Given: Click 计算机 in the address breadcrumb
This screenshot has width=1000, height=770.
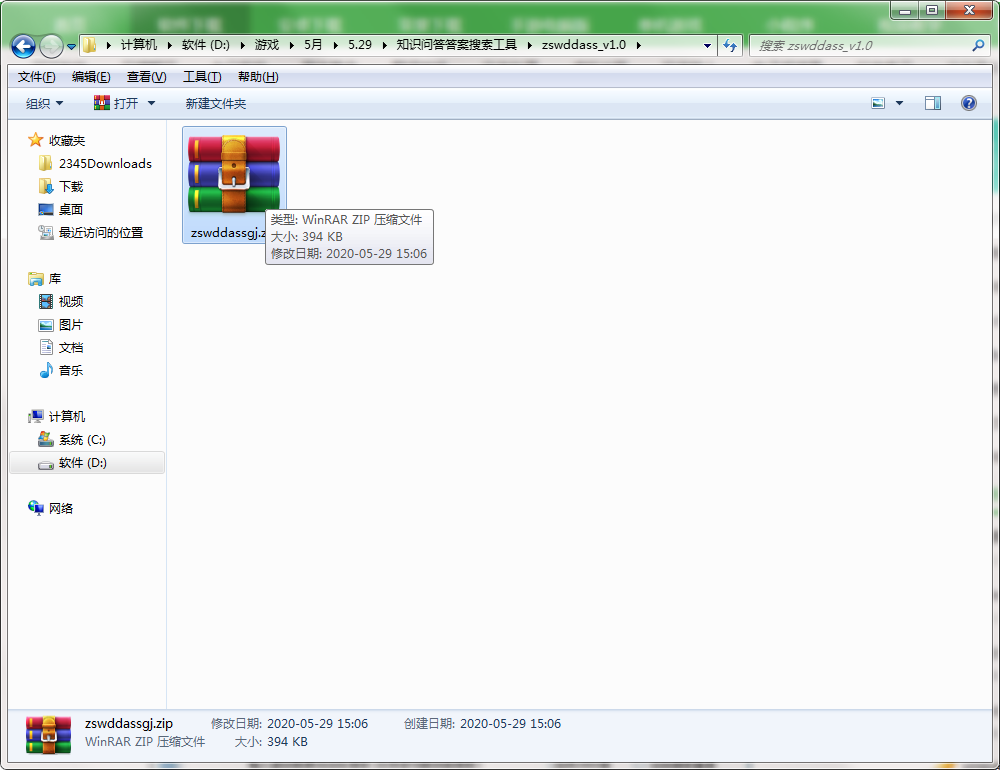Looking at the screenshot, I should tap(138, 45).
